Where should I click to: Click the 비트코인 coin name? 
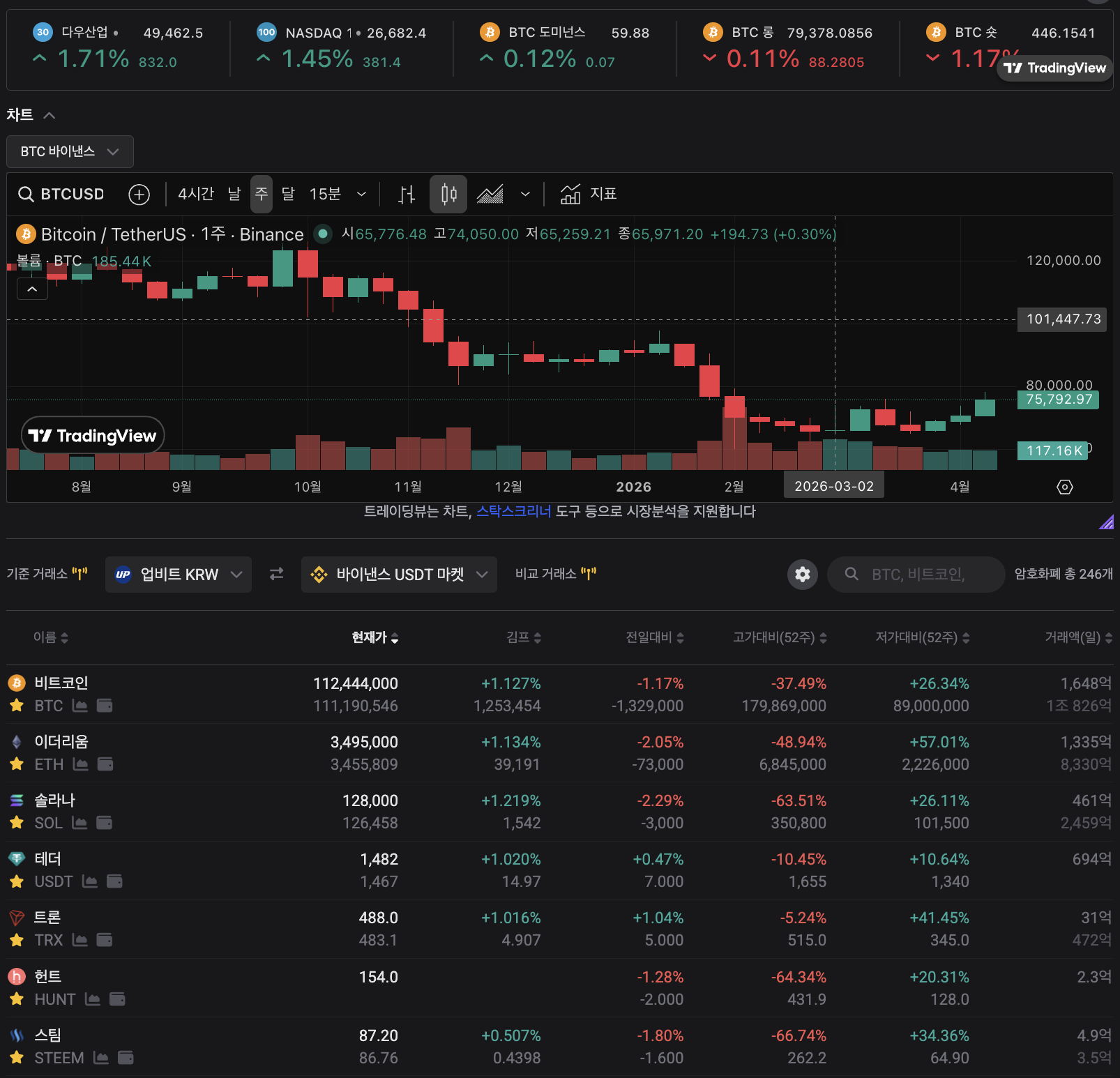pos(61,683)
